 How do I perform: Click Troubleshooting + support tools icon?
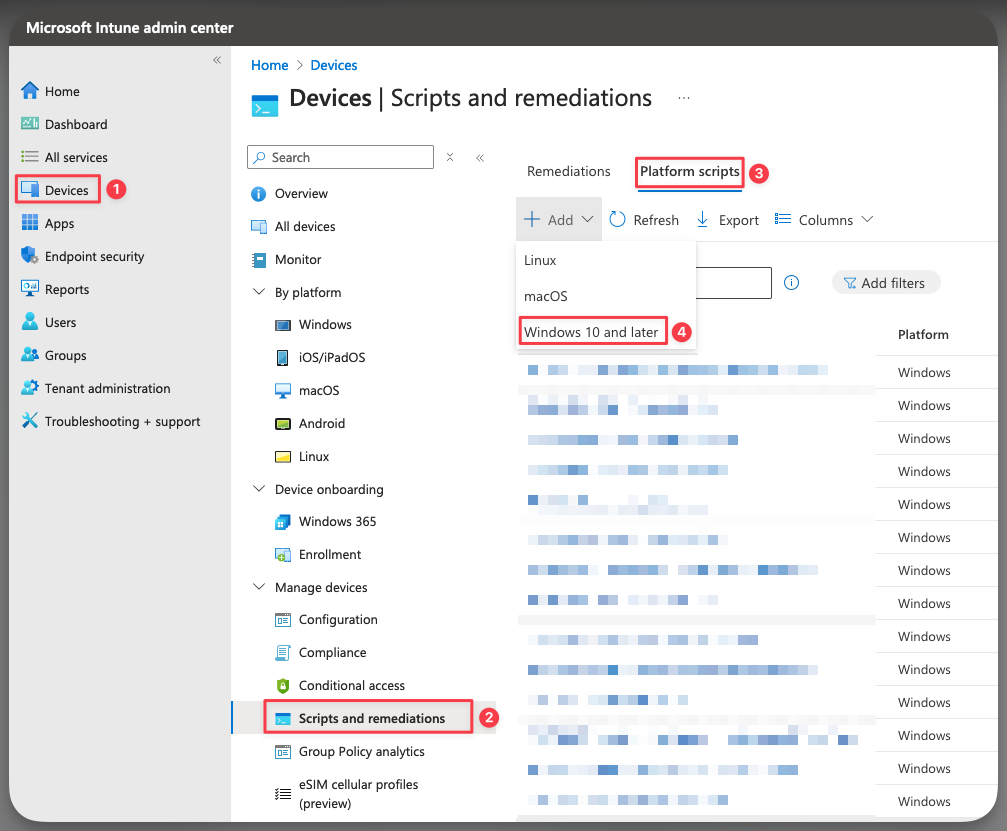[x=30, y=421]
